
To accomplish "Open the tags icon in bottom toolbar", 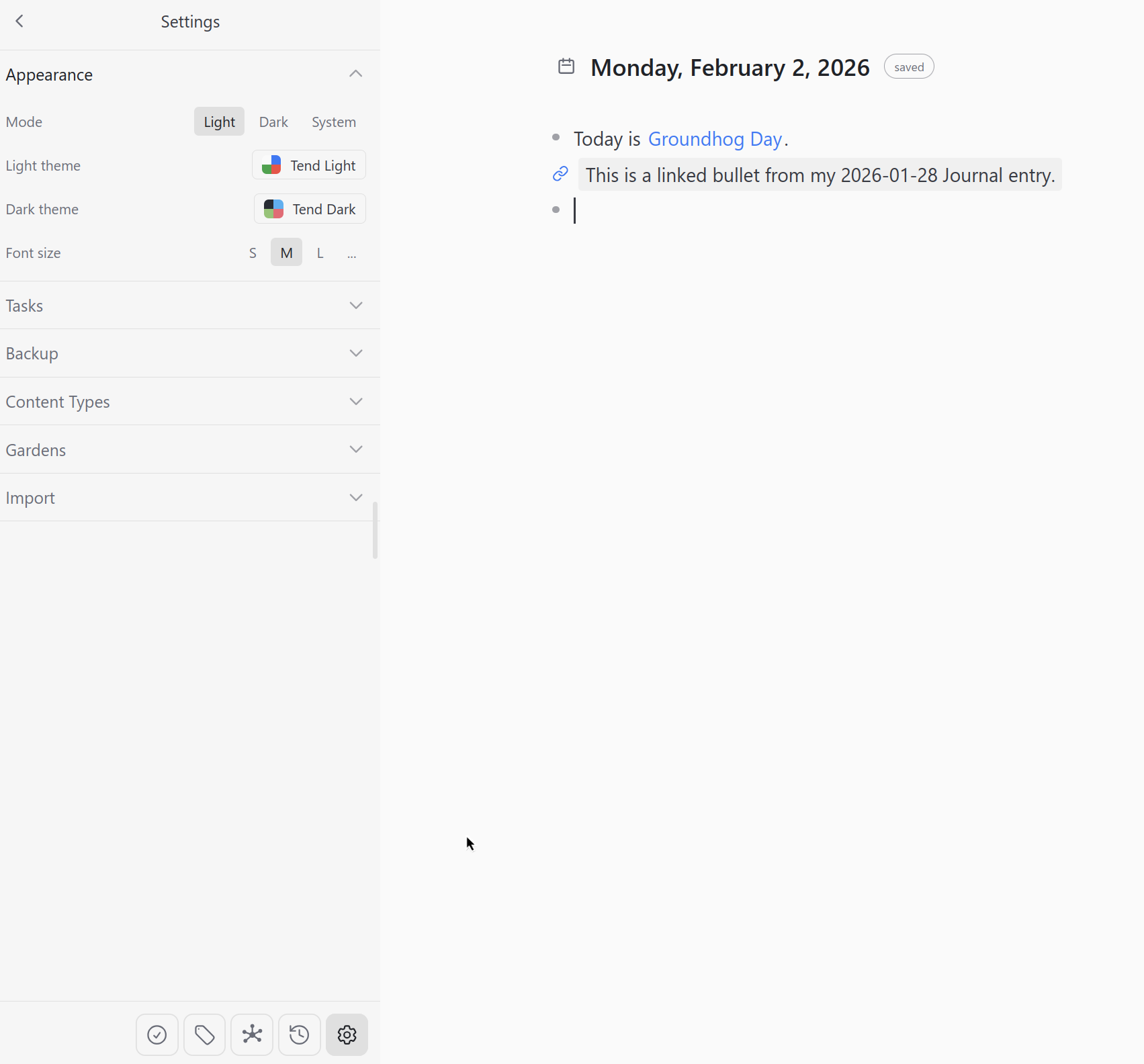I will pos(204,1034).
